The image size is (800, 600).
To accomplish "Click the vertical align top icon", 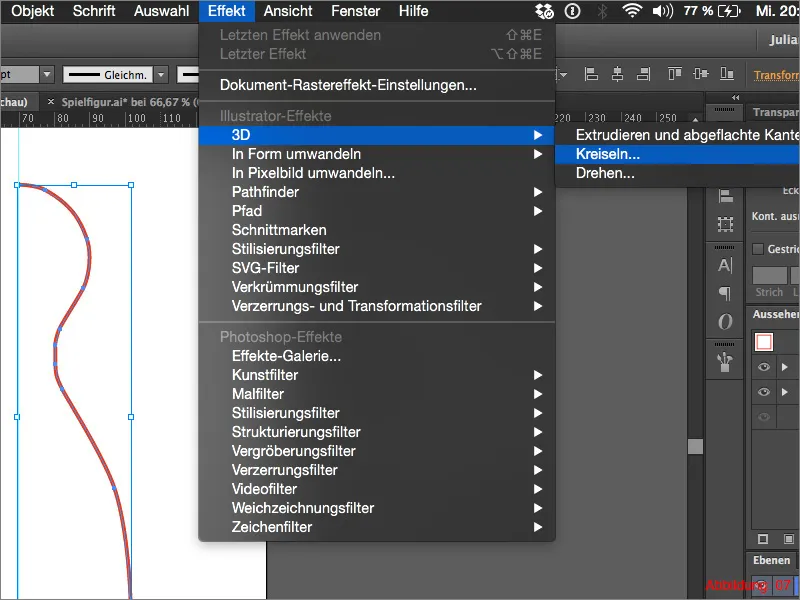I will [674, 74].
